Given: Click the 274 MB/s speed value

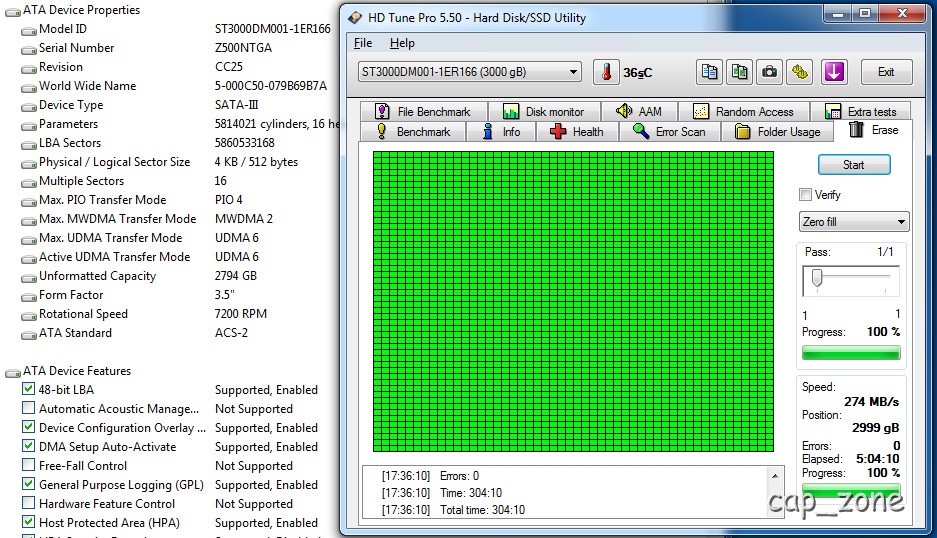Looking at the screenshot, I should 871,402.
